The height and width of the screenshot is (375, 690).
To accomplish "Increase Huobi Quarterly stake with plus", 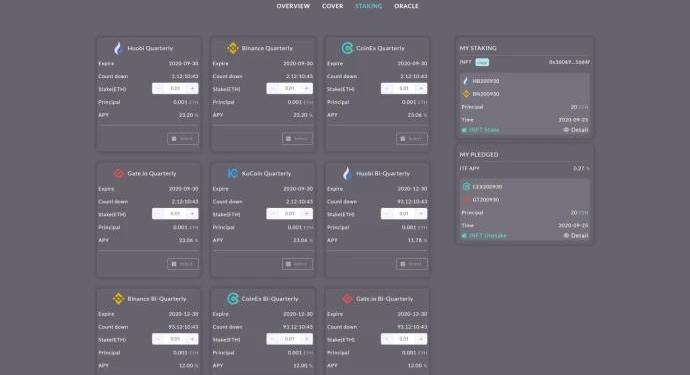I will [192, 88].
